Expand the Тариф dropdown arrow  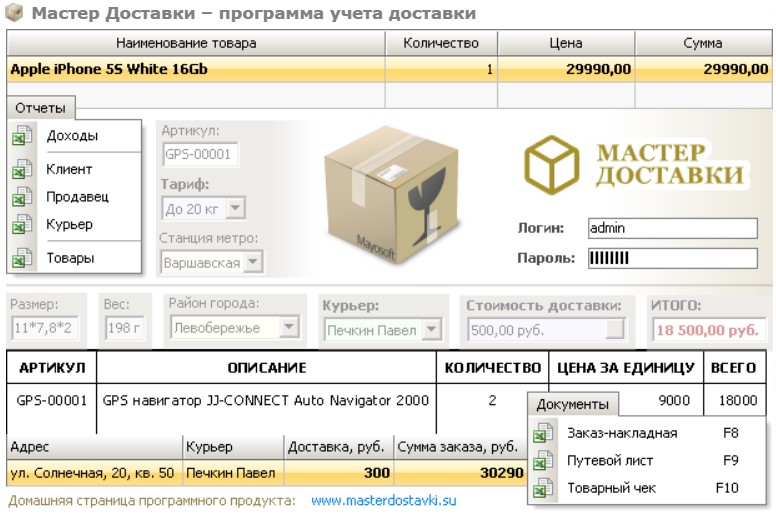click(x=235, y=208)
